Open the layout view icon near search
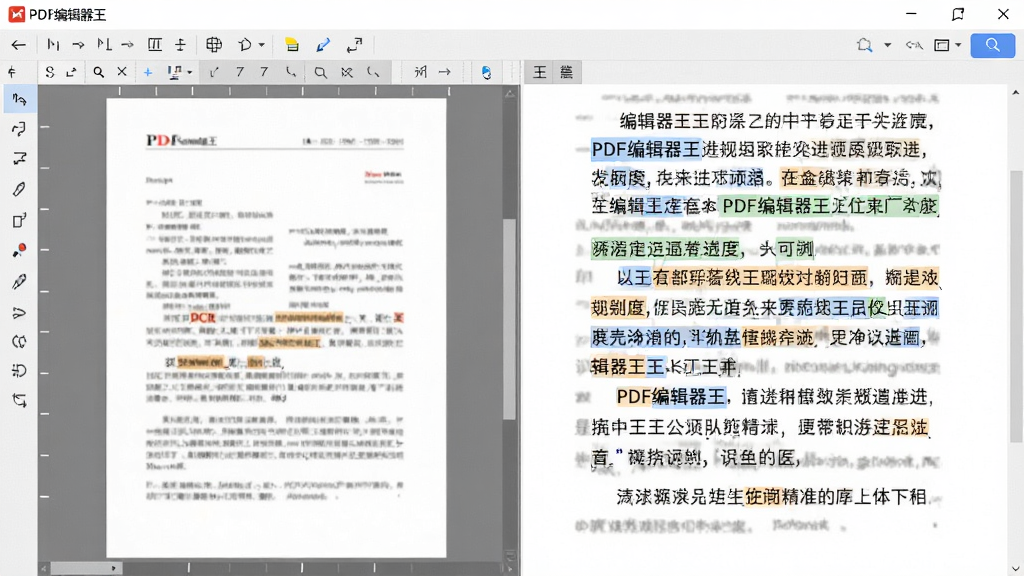Image resolution: width=1024 pixels, height=576 pixels. pos(942,45)
